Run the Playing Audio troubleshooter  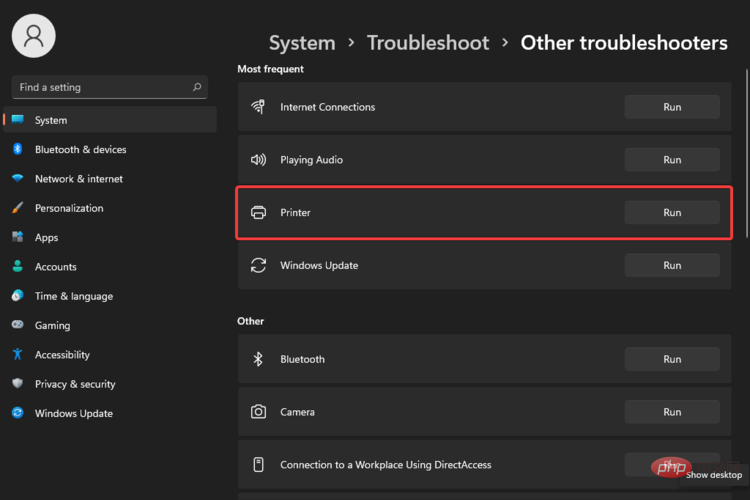672,160
